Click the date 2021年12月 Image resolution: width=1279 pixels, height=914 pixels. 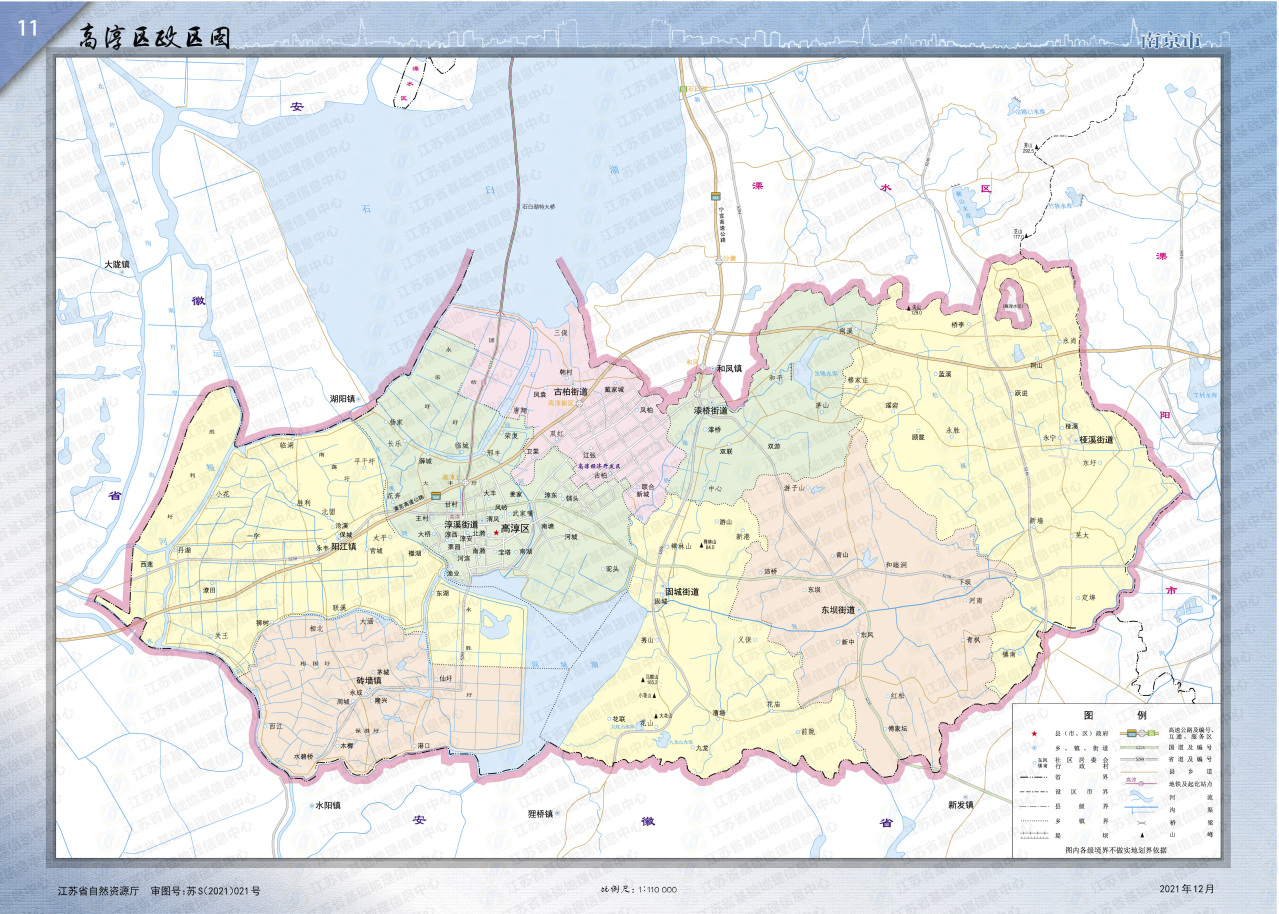tap(1187, 888)
